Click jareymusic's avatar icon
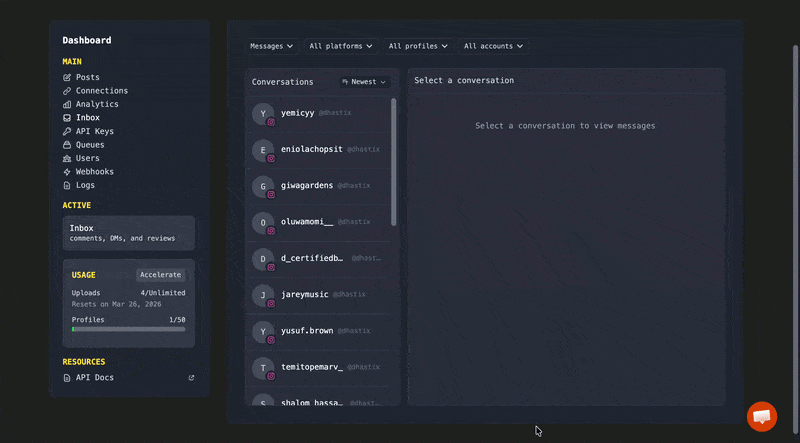 tap(263, 296)
